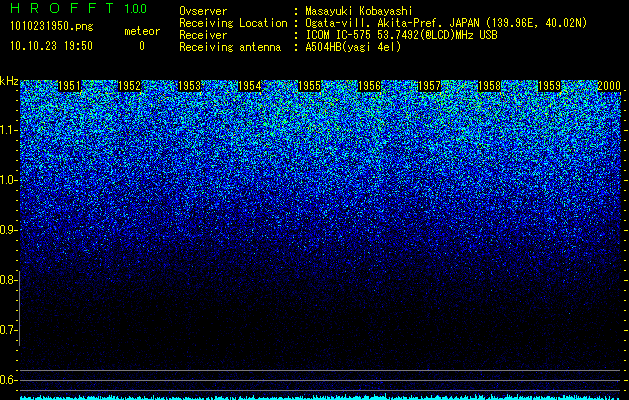Click the 1959 time marker
Screen dimensions: 629x400
pyautogui.click(x=549, y=86)
